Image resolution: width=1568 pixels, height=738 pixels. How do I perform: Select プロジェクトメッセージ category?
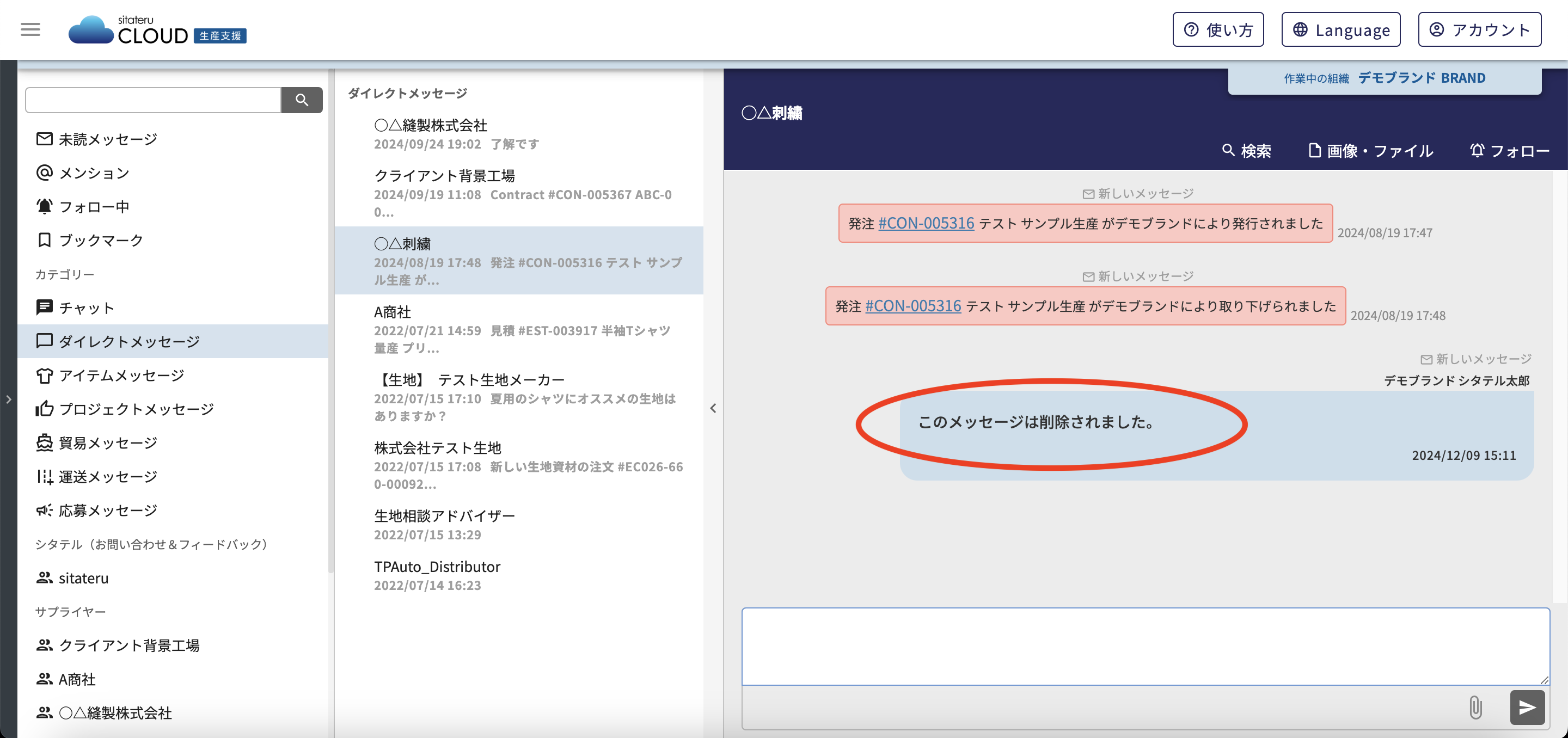coord(172,409)
